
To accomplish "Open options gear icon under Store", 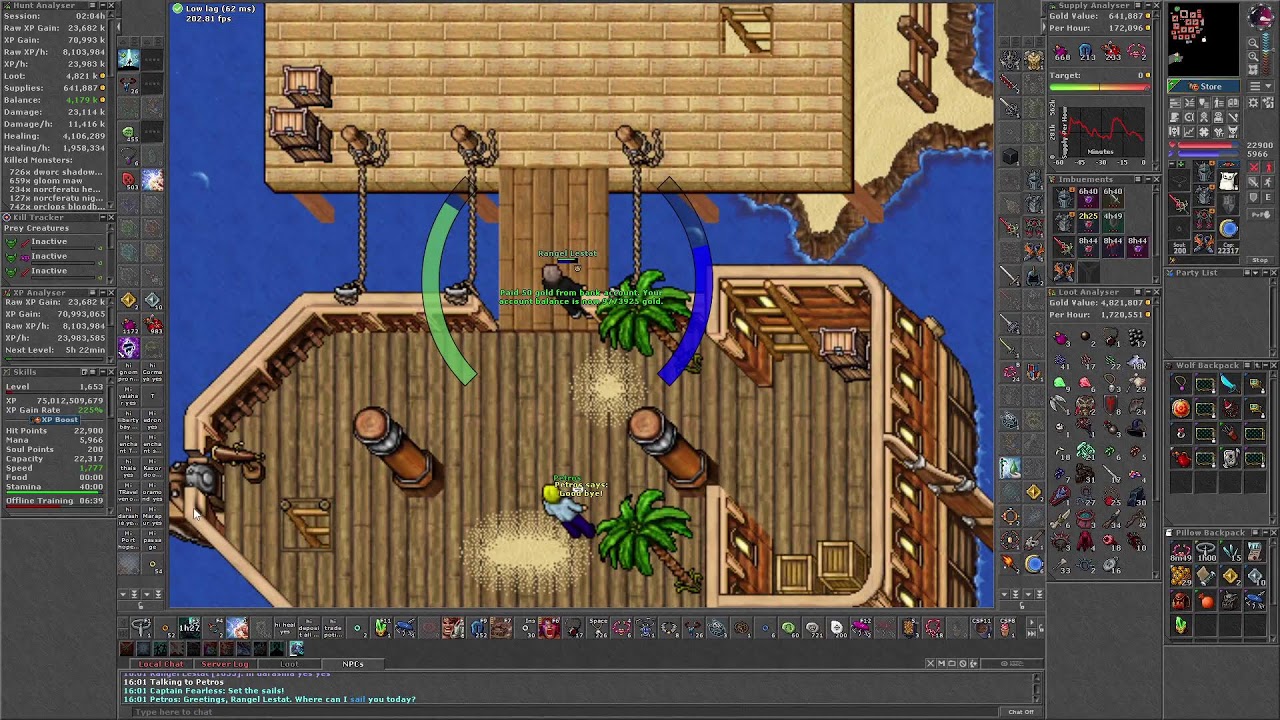I will point(1253,103).
